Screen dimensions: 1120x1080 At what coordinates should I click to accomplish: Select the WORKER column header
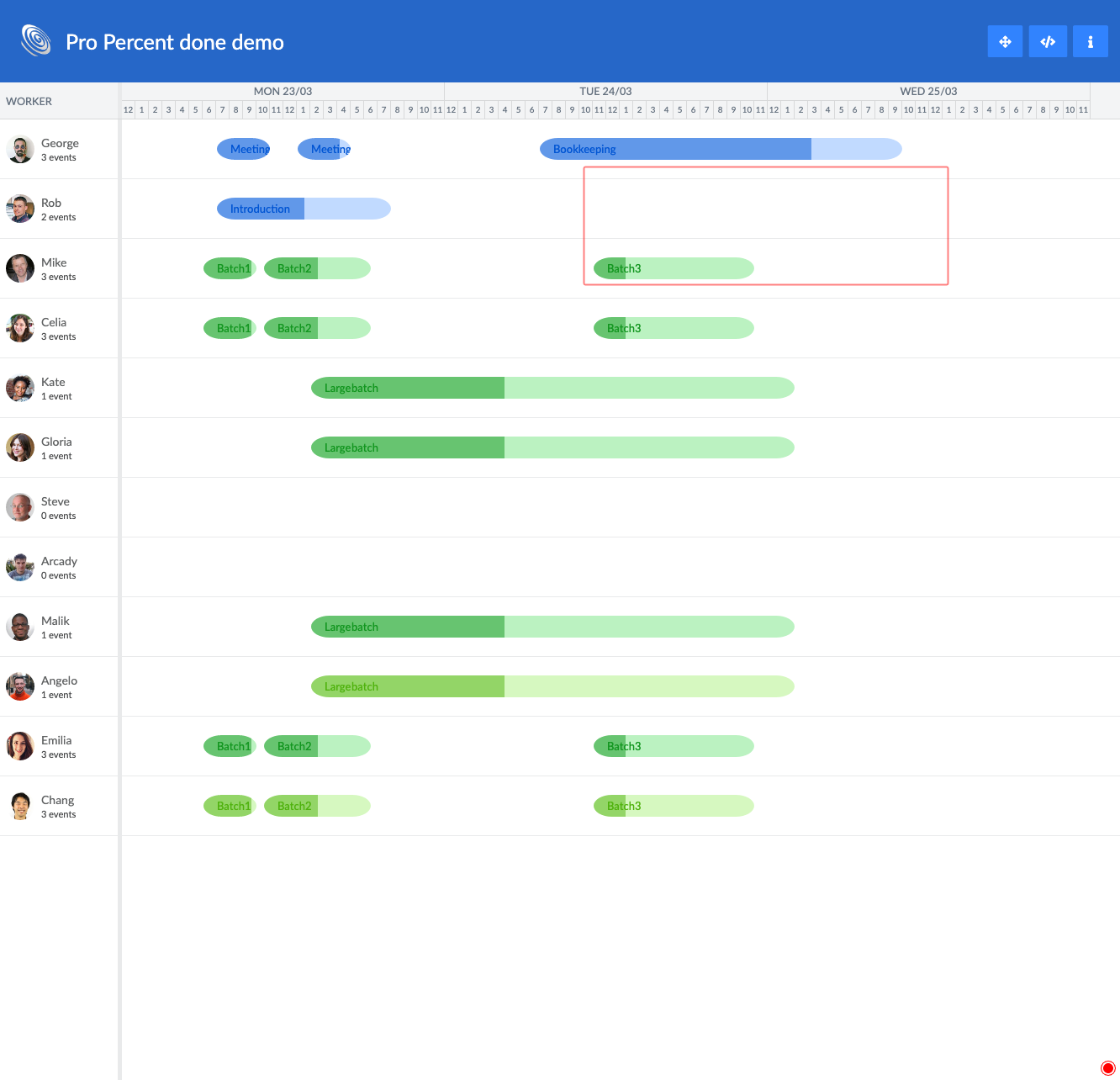coord(29,101)
